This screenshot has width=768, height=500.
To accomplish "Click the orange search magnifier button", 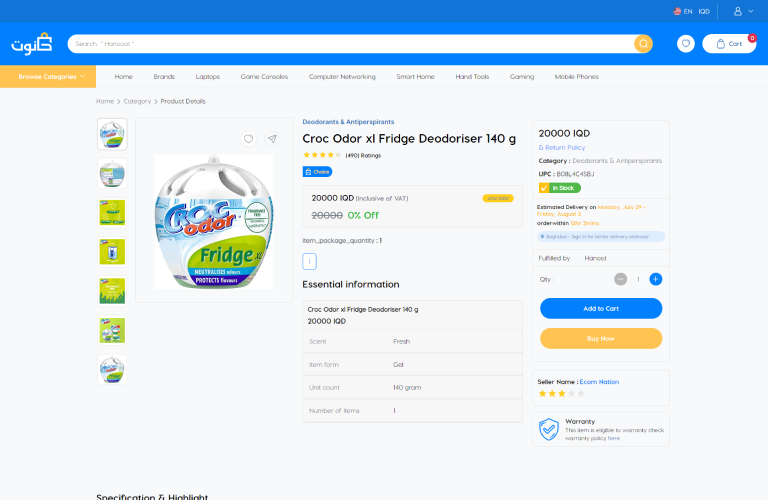I will point(643,44).
